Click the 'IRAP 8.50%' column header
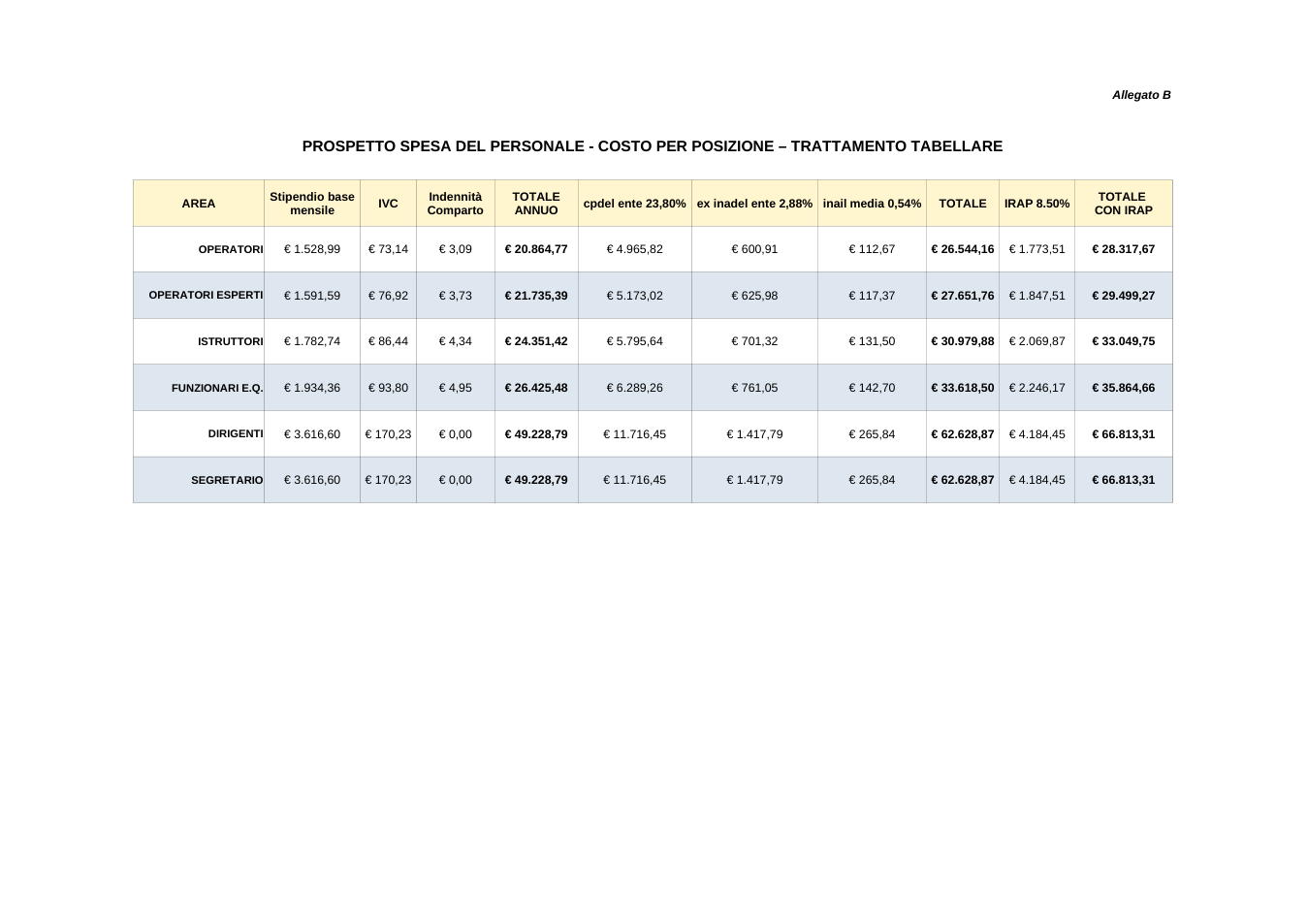The height and width of the screenshot is (924, 1307). (1036, 204)
